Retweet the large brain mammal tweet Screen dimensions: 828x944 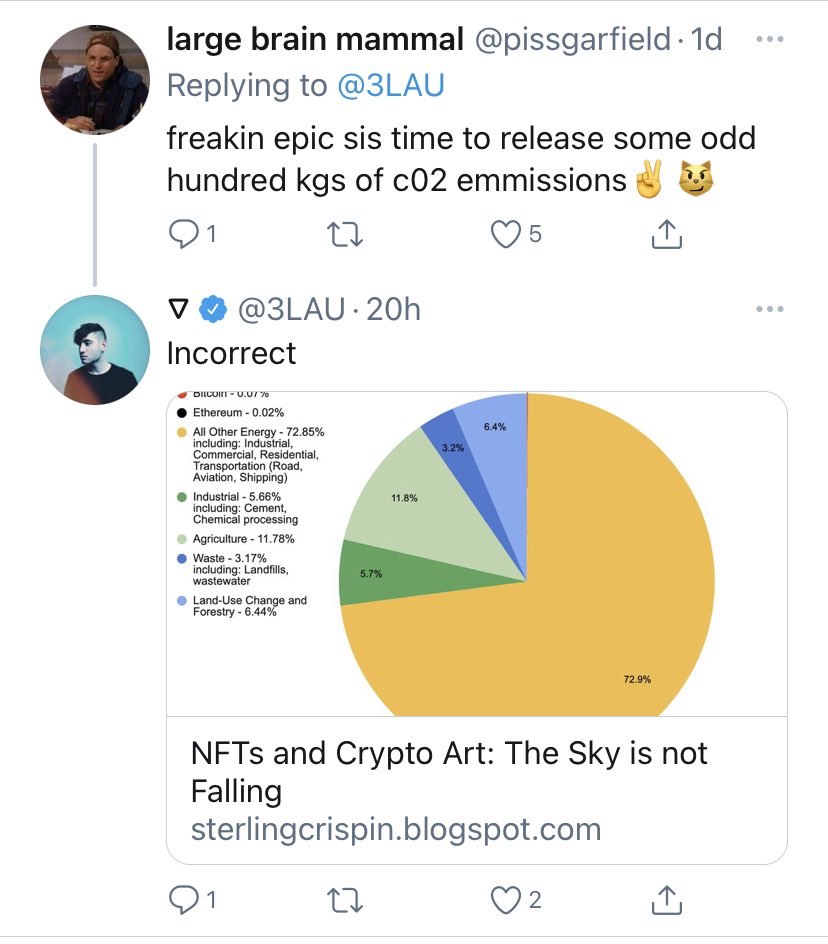(x=345, y=234)
